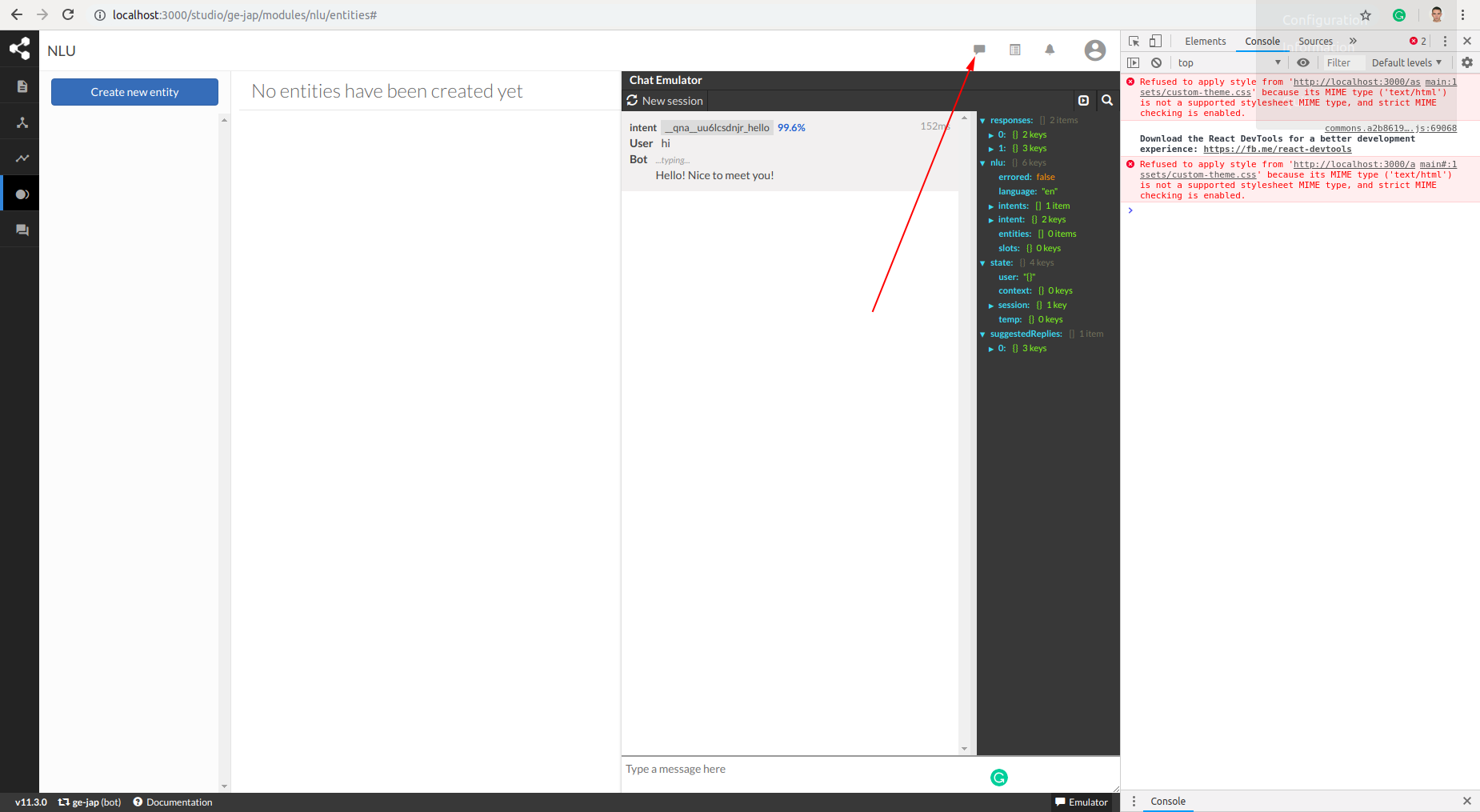Click the Create new entity button

point(134,91)
